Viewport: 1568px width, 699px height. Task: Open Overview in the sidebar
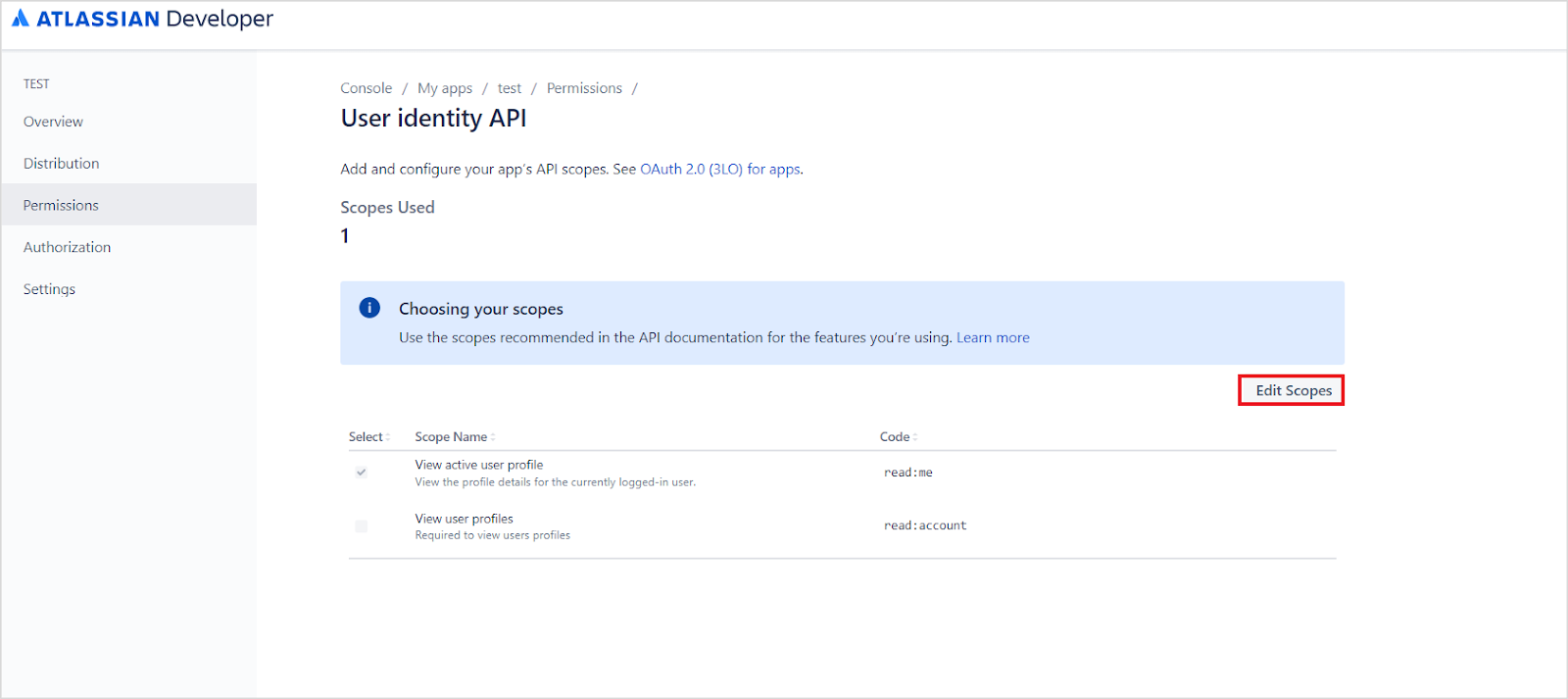pyautogui.click(x=53, y=122)
